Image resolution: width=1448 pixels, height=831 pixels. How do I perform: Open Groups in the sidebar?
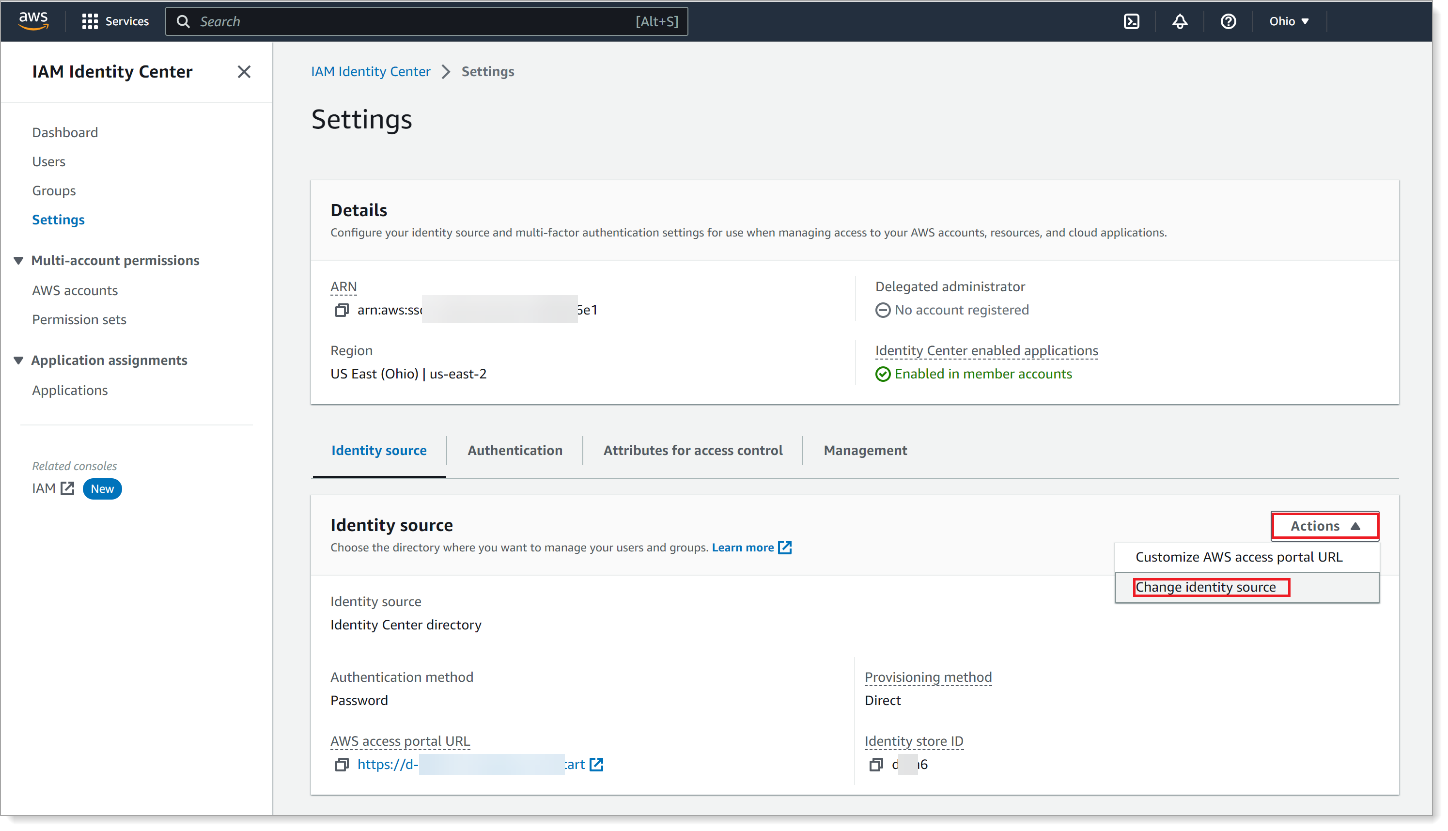point(54,190)
